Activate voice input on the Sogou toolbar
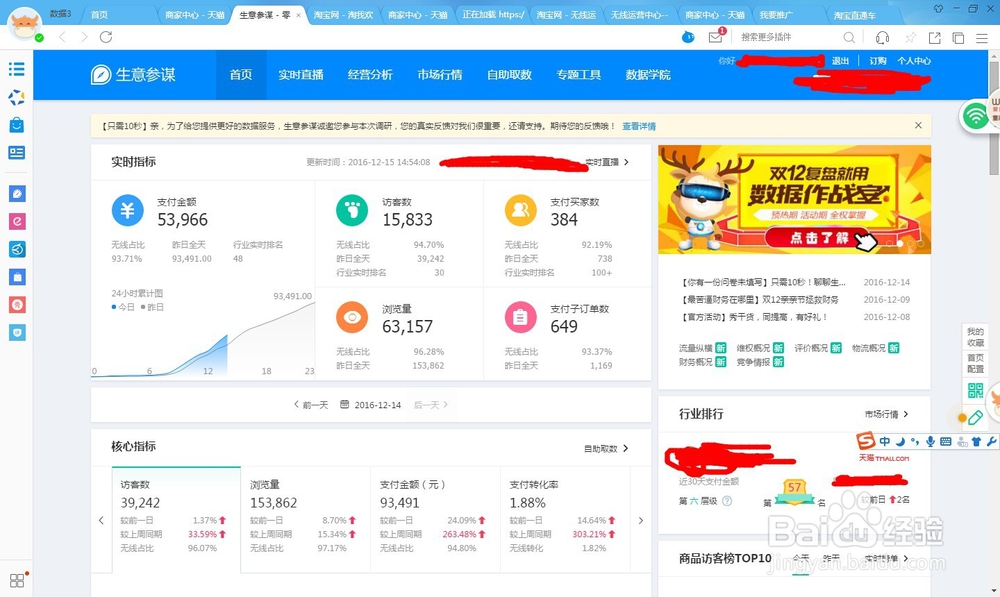 click(931, 441)
